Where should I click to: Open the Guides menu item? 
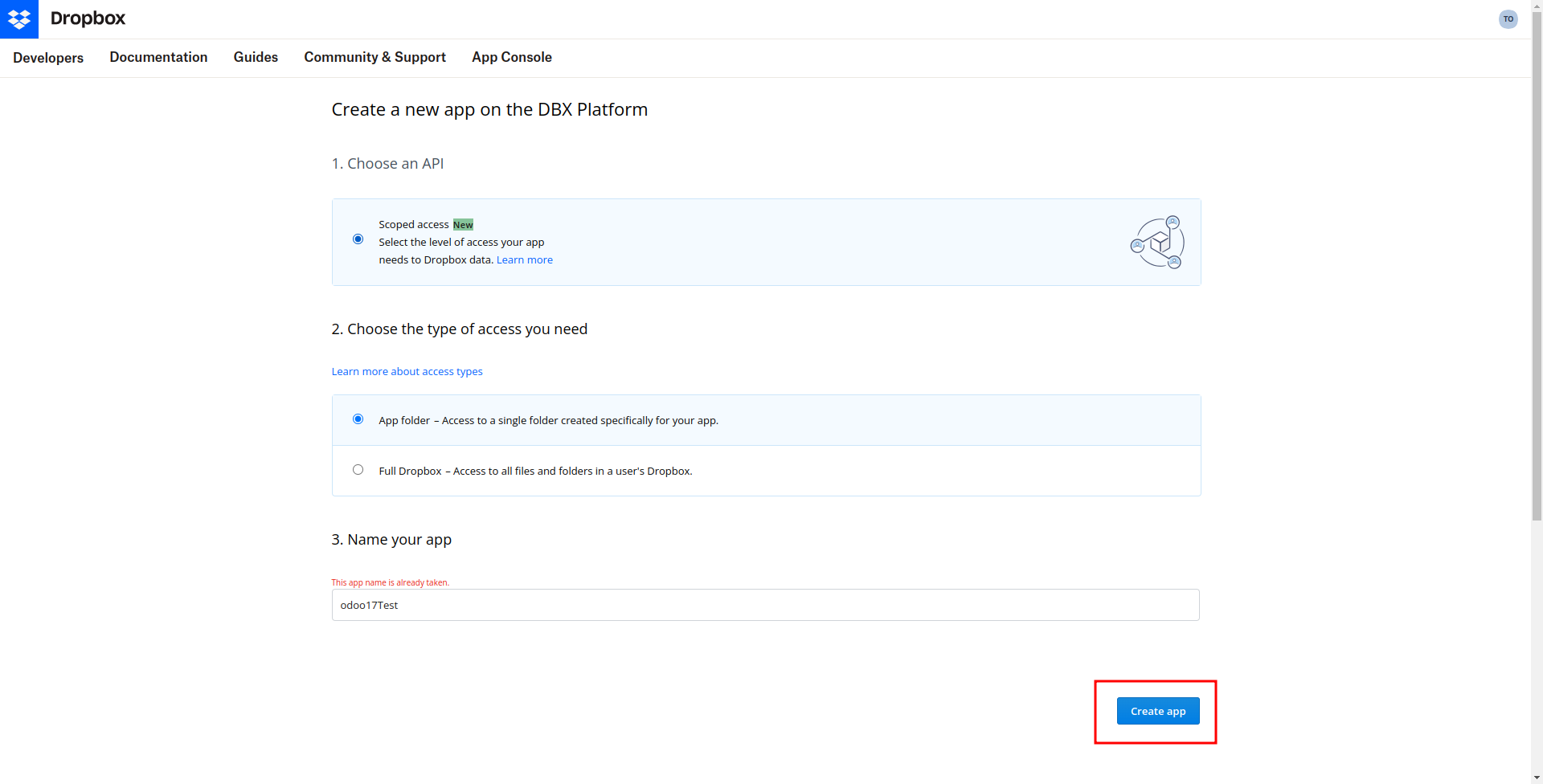point(256,57)
